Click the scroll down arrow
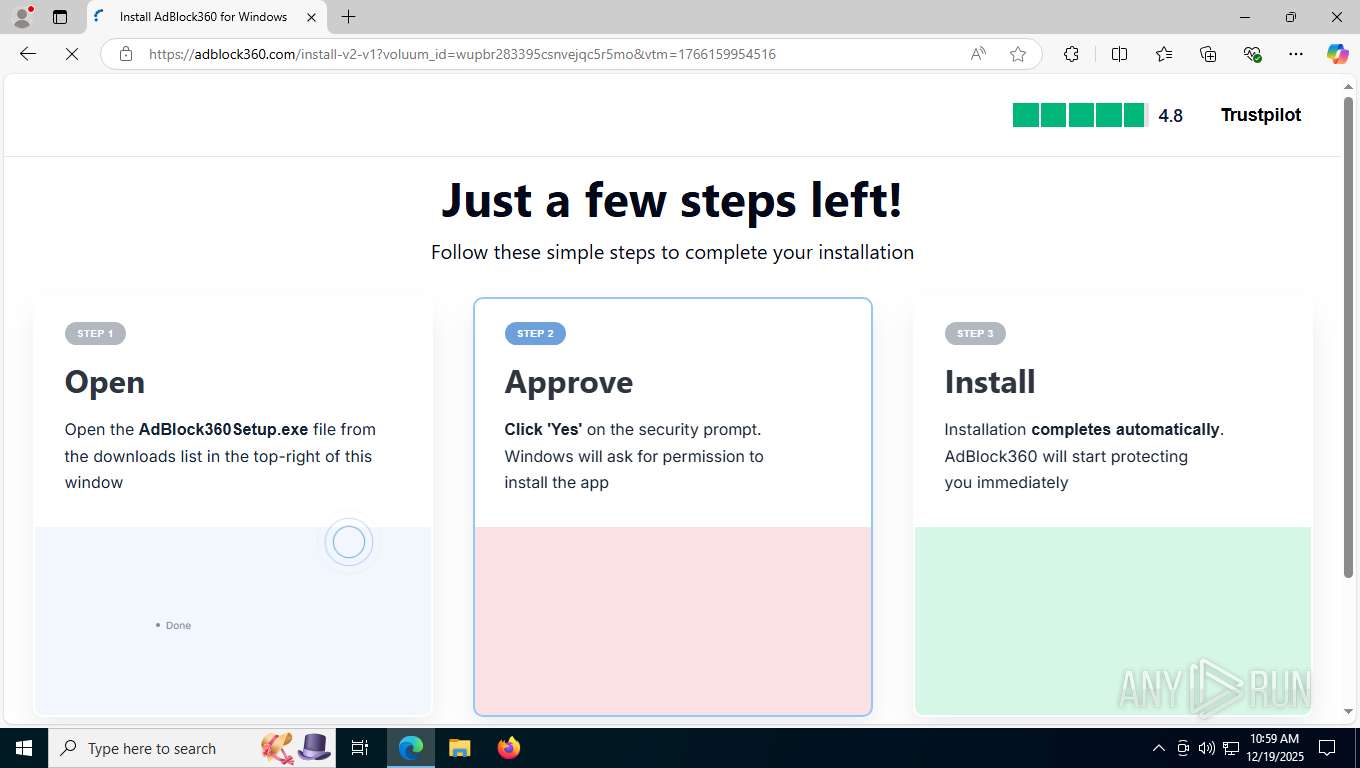 click(1348, 712)
